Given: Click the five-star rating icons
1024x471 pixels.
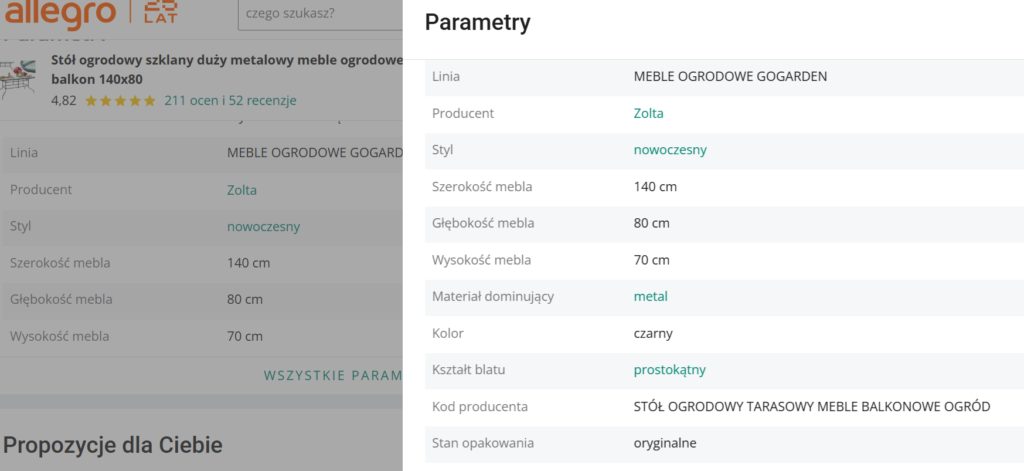Looking at the screenshot, I should pos(120,101).
